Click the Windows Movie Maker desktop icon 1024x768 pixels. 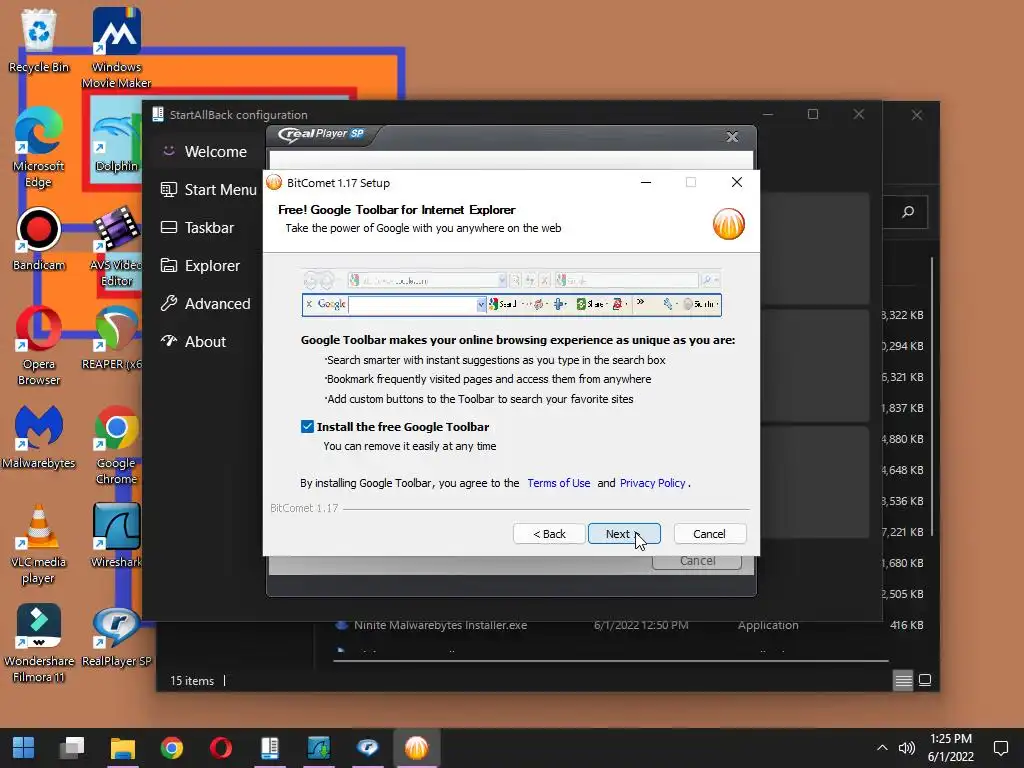pos(116,47)
